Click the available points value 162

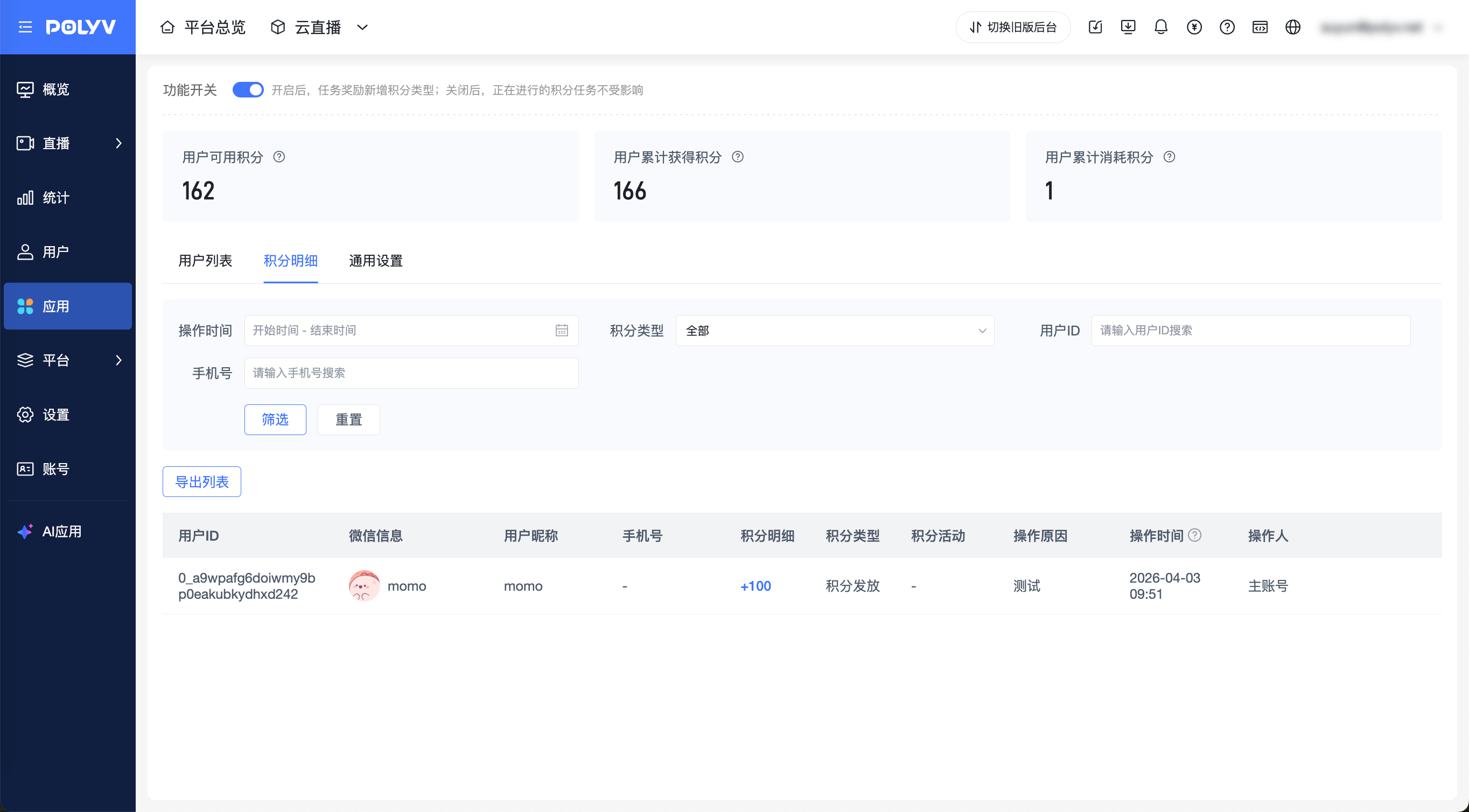point(198,191)
